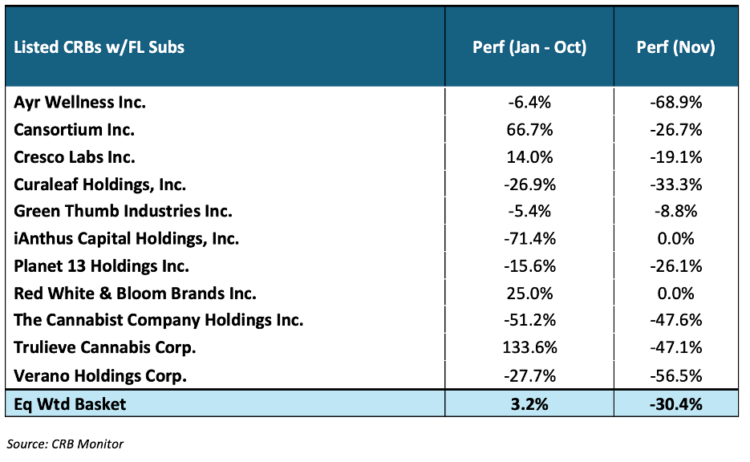750x462 pixels.
Task: Click the 'Perf (Nov)' column header
Action: (676, 48)
